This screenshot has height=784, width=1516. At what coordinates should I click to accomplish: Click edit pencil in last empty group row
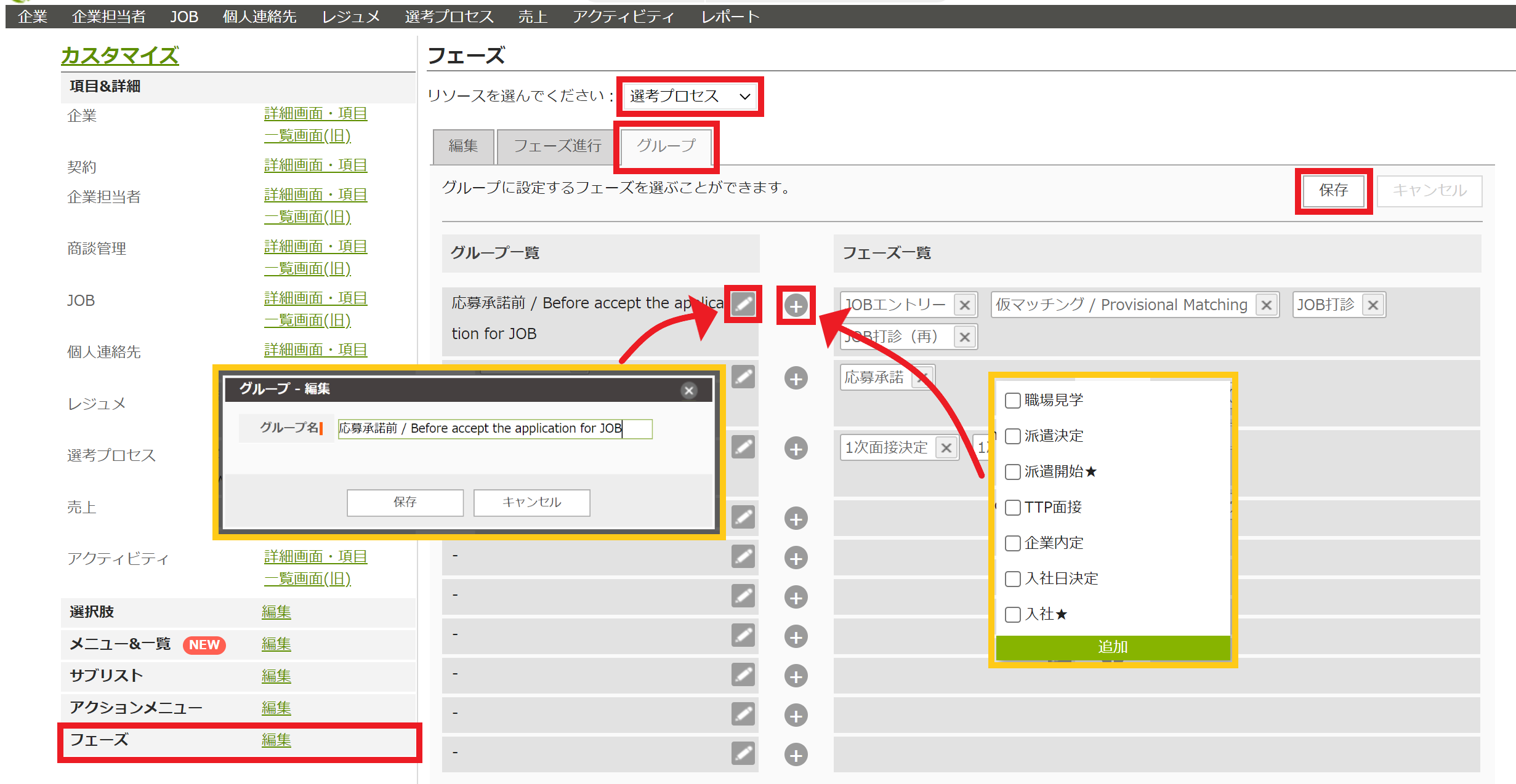pyautogui.click(x=743, y=753)
